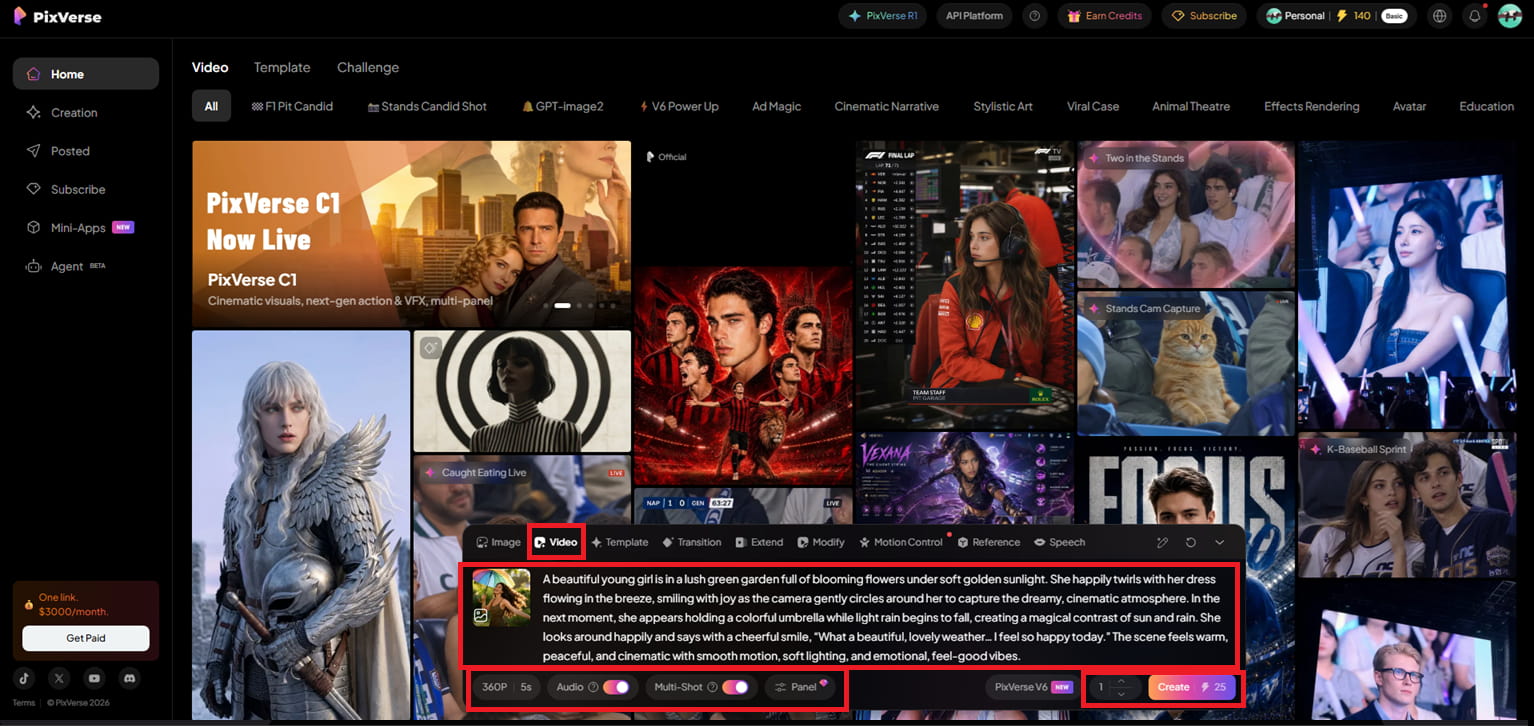Select the Extend mode tab
The image size is (1534, 726).
[759, 542]
